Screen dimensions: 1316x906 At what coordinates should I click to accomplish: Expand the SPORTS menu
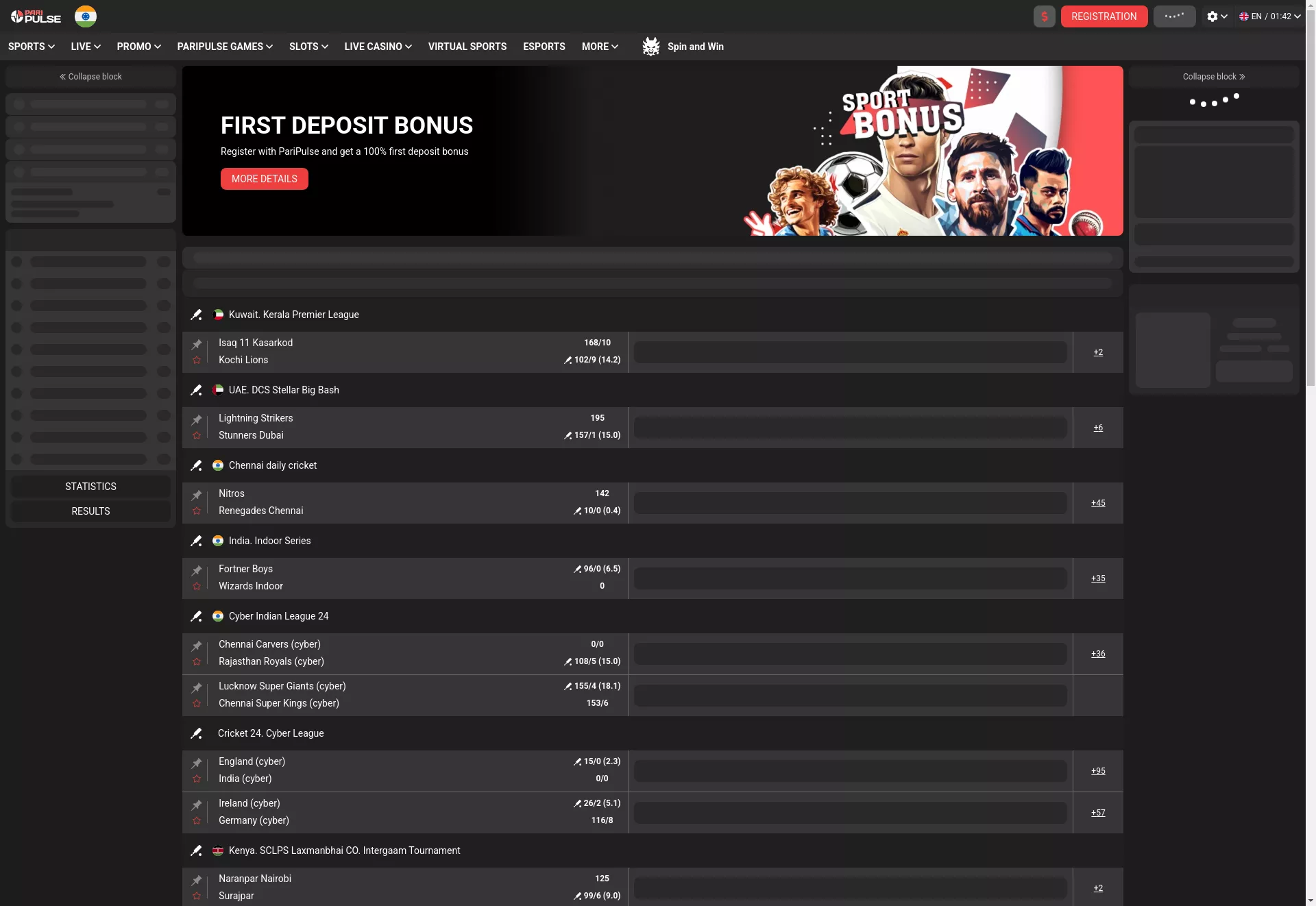[x=32, y=47]
